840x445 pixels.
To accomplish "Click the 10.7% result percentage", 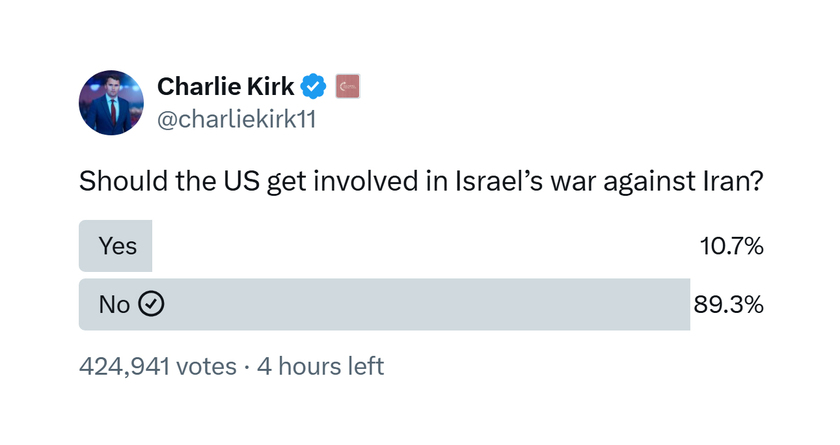I will (731, 246).
